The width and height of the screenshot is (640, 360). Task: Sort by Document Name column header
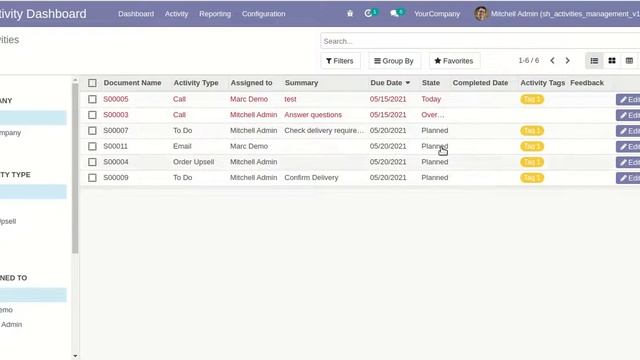coord(132,83)
